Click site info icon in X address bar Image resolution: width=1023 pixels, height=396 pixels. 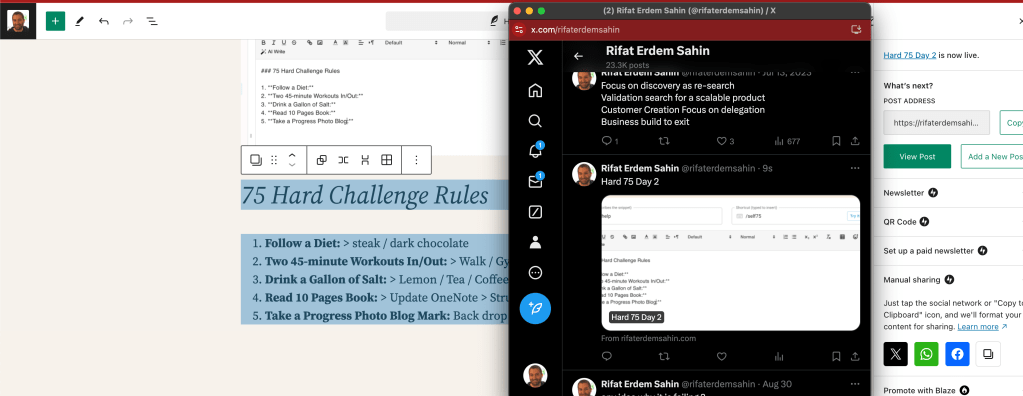(519, 29)
